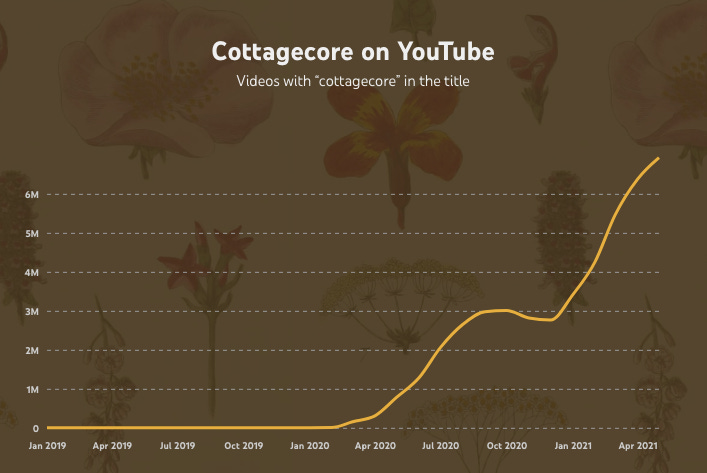Click the "2M" y-axis label
The height and width of the screenshot is (473, 707).
(x=32, y=351)
